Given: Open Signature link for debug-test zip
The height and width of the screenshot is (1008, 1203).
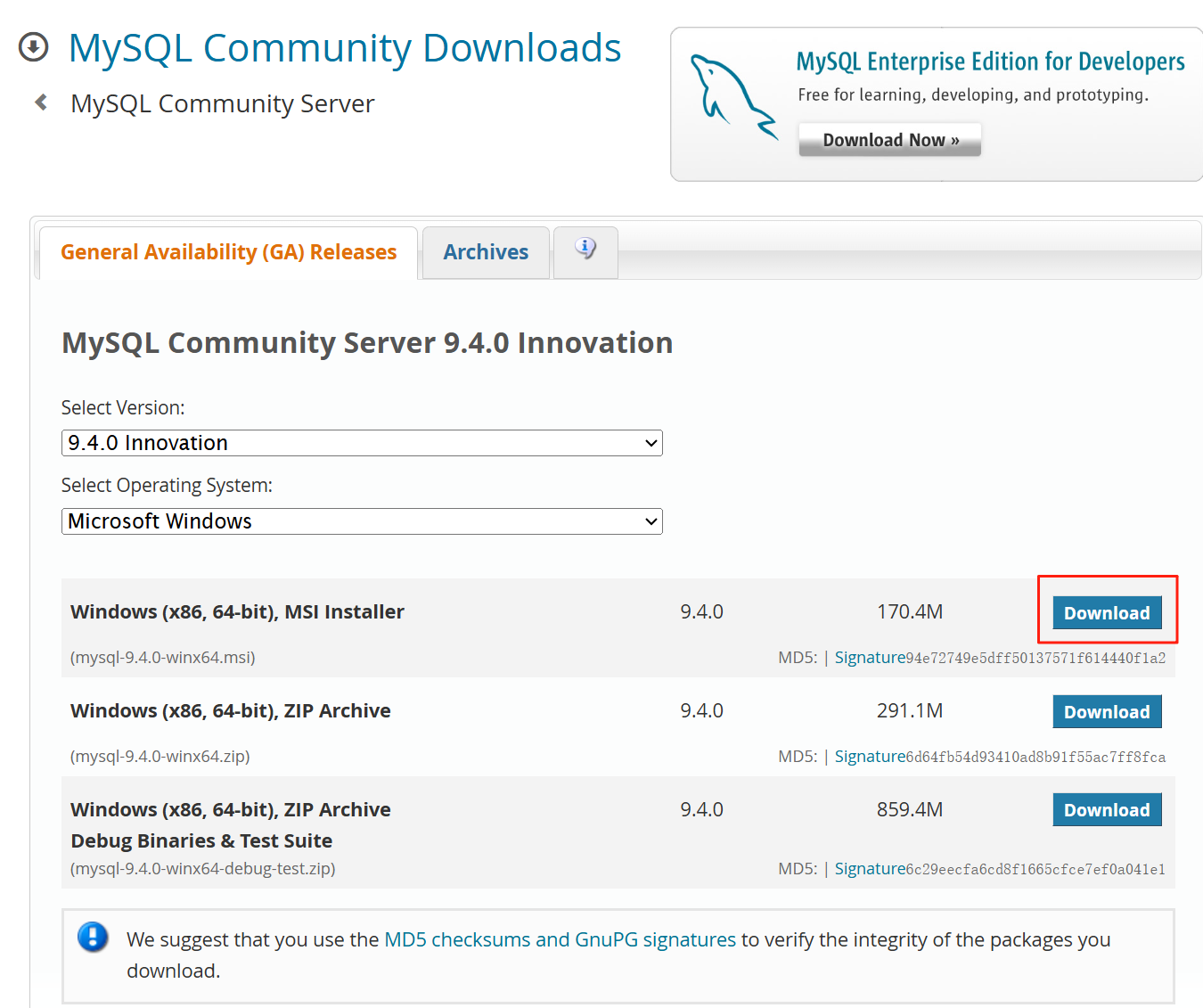Looking at the screenshot, I should (870, 869).
